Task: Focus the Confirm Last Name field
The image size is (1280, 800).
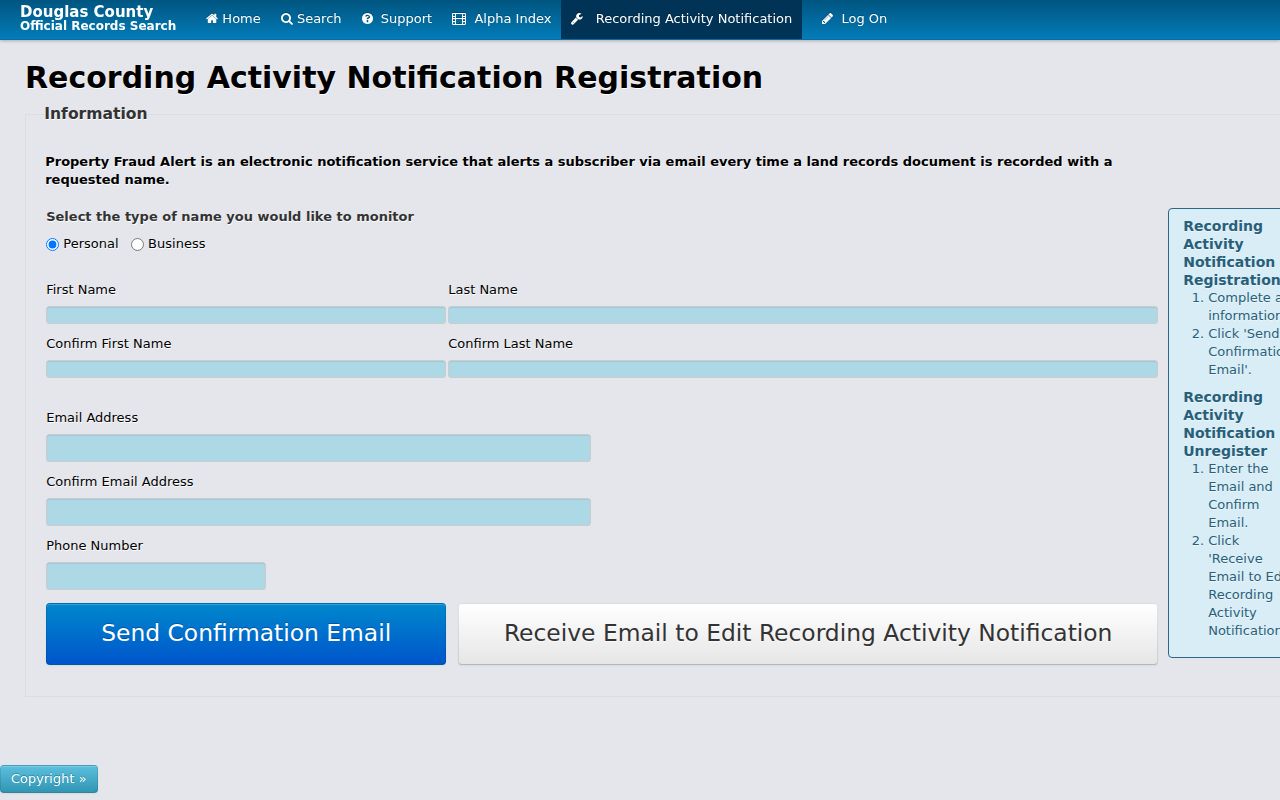Action: click(x=803, y=369)
